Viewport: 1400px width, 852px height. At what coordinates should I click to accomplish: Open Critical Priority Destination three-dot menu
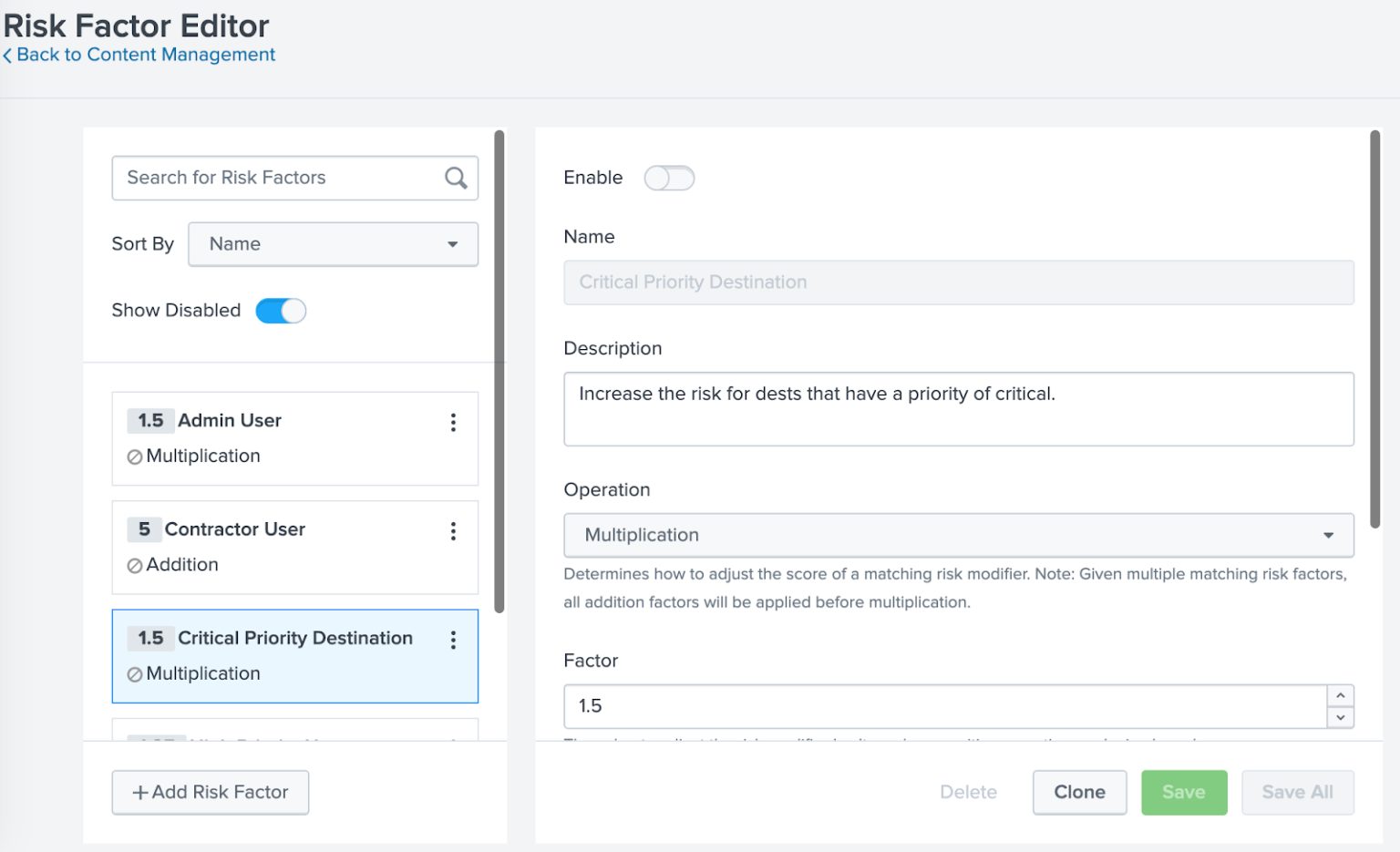453,640
